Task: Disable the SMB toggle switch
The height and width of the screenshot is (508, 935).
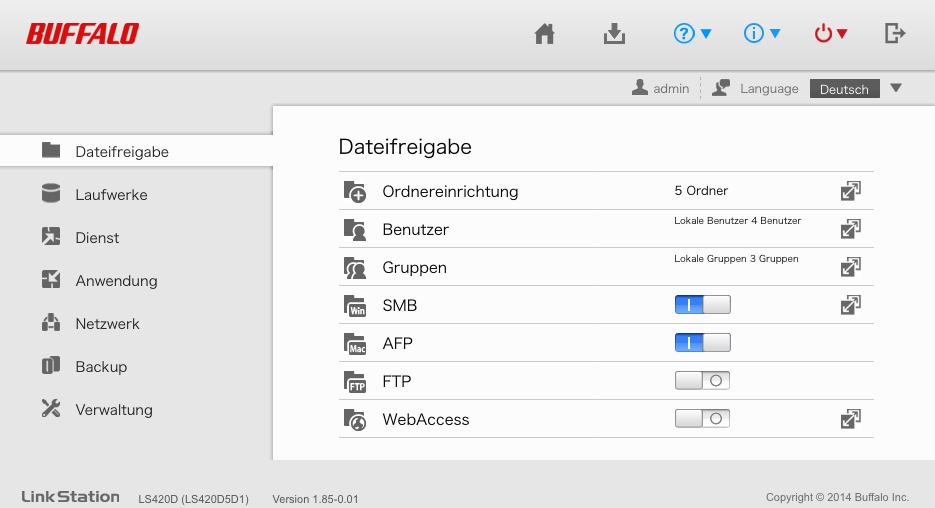Action: pyautogui.click(x=702, y=305)
